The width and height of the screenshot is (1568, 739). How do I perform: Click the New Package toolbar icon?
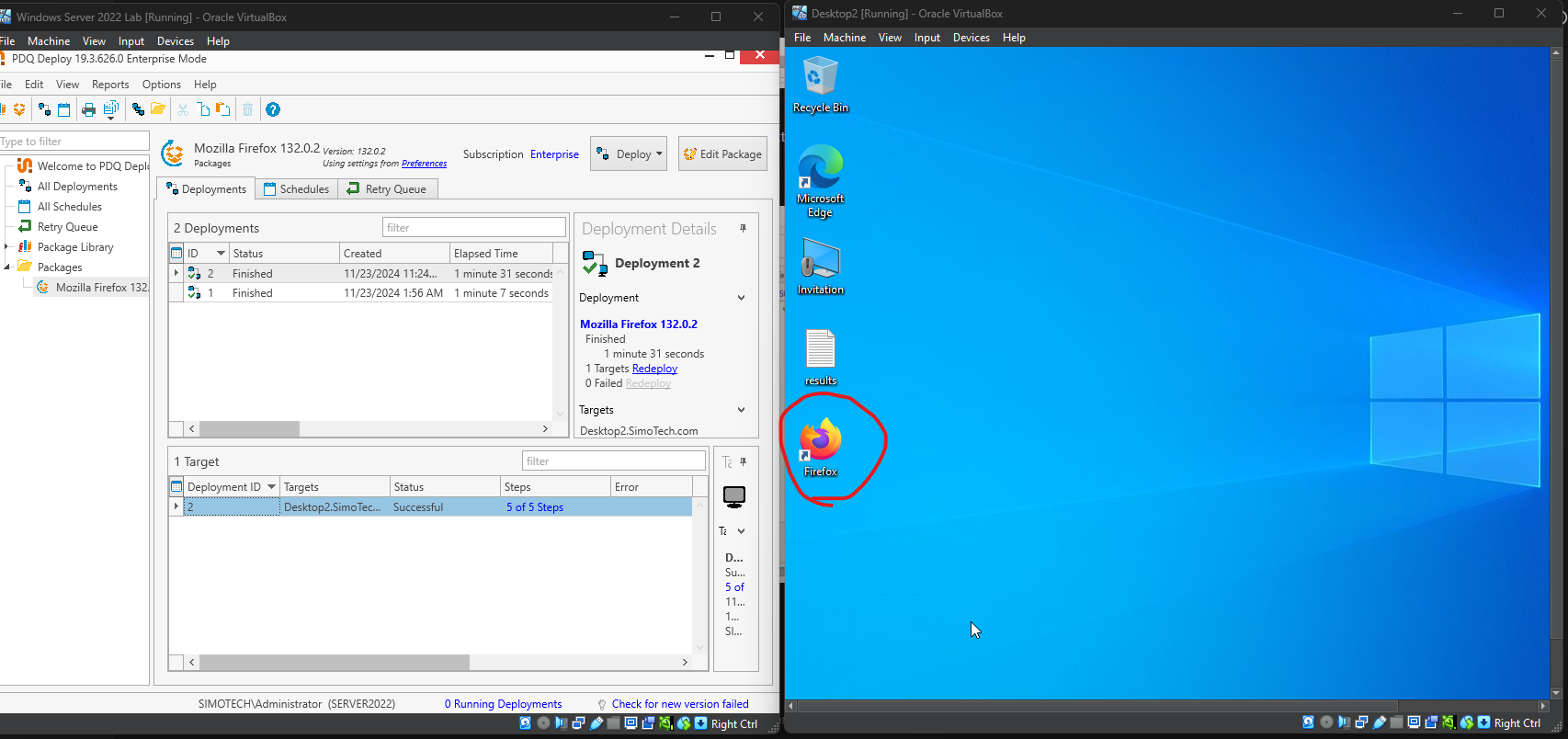click(18, 109)
